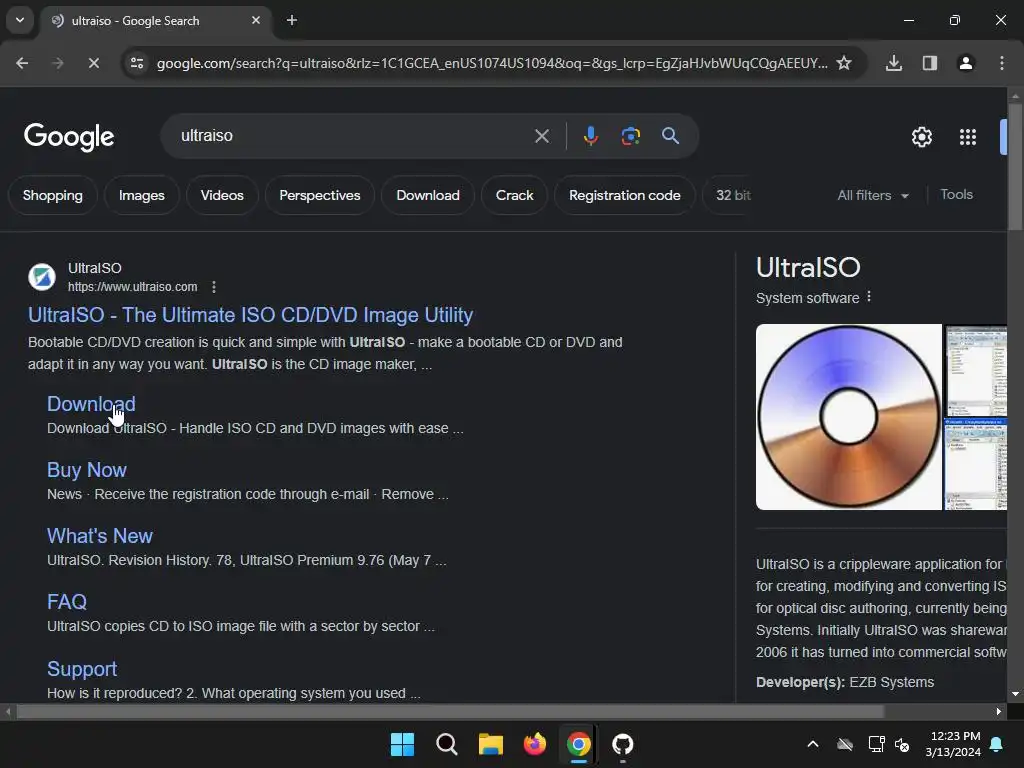
Task: Close the ultraiso Google Search tab
Action: coord(256,20)
